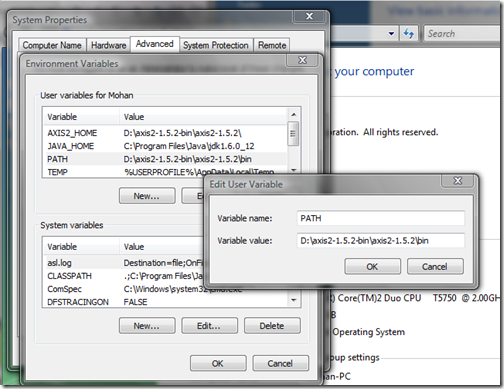
Task: Click the user variables scrollbar thumb
Action: click(293, 134)
